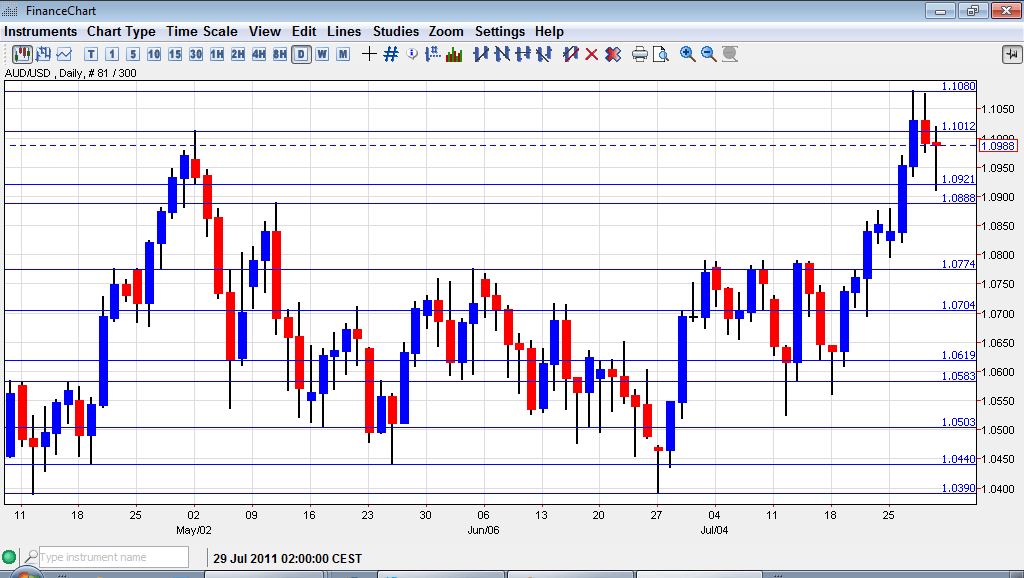Image resolution: width=1024 pixels, height=578 pixels.
Task: Click the 1.0988 current price label
Action: [x=998, y=146]
